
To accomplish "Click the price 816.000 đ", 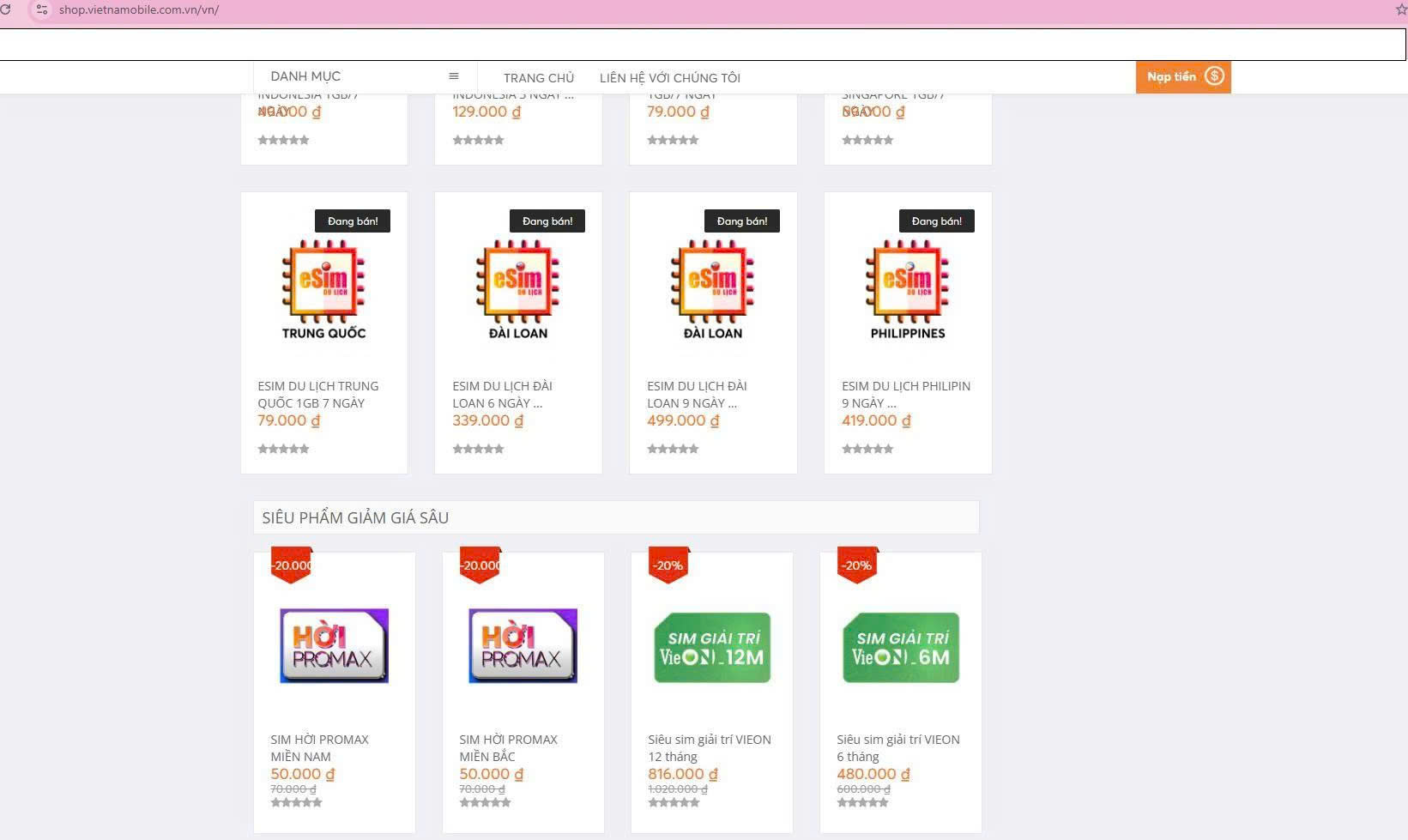I will coord(683,775).
